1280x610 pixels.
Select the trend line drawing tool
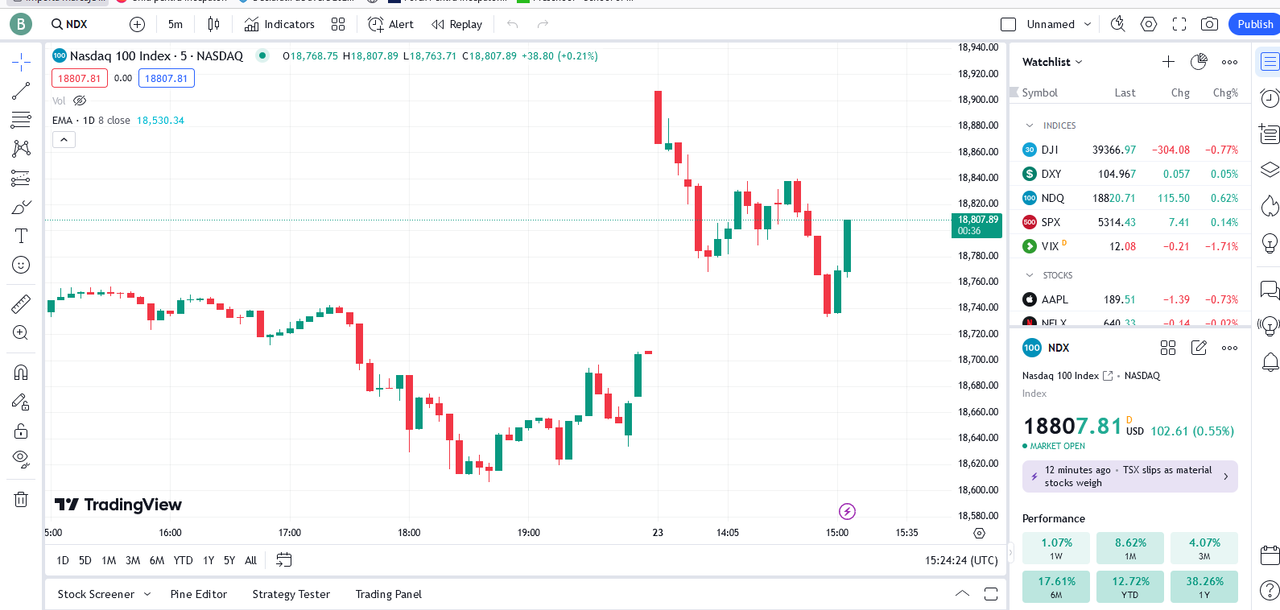(x=21, y=91)
